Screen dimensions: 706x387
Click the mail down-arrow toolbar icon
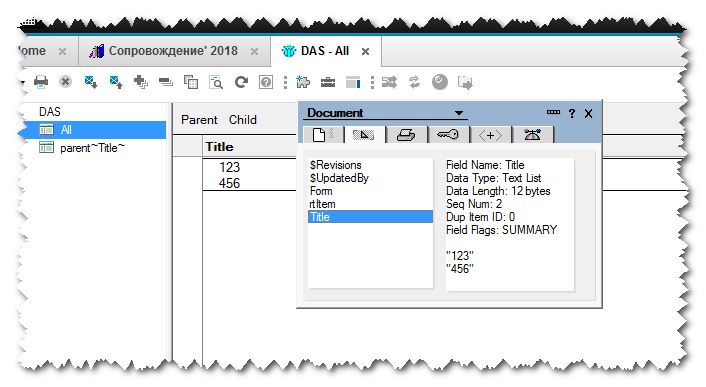[x=91, y=82]
